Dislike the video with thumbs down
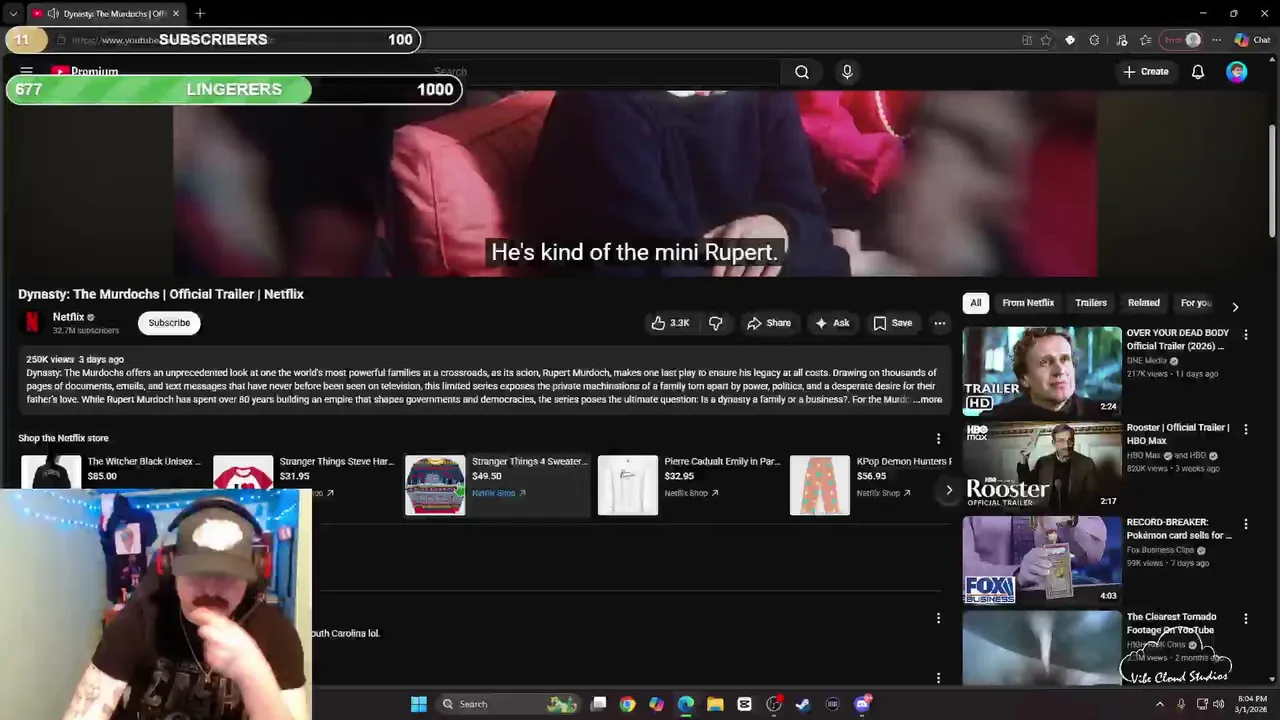1280x720 pixels. click(716, 323)
